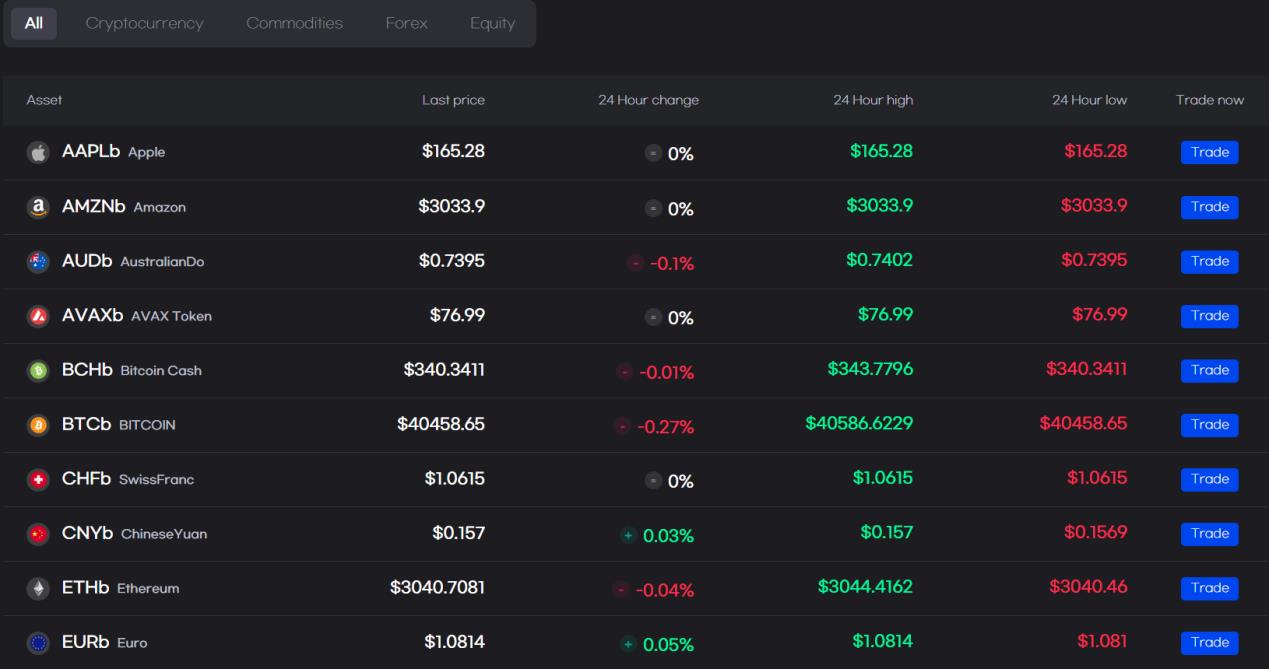This screenshot has width=1269, height=669.
Task: Click the orange Bitcoin icon for BTCb
Action: point(38,425)
